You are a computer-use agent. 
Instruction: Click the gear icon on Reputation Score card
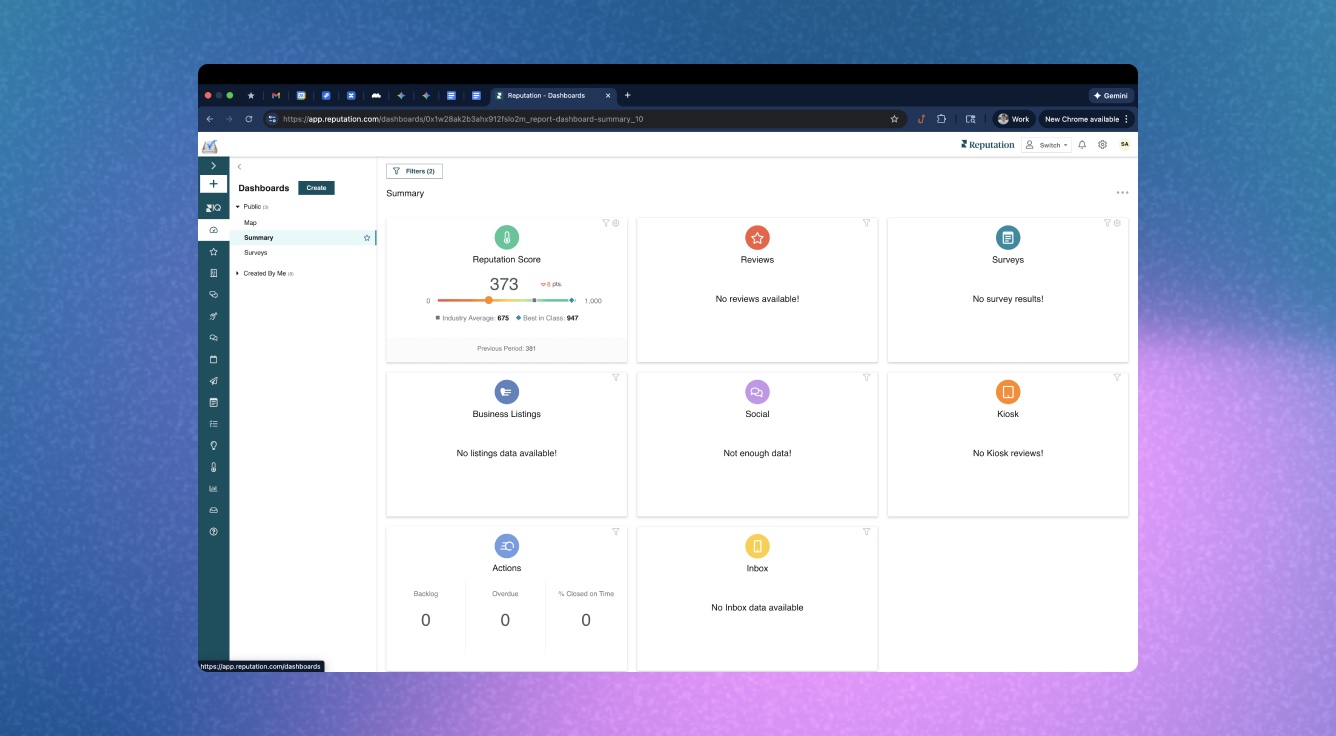616,223
